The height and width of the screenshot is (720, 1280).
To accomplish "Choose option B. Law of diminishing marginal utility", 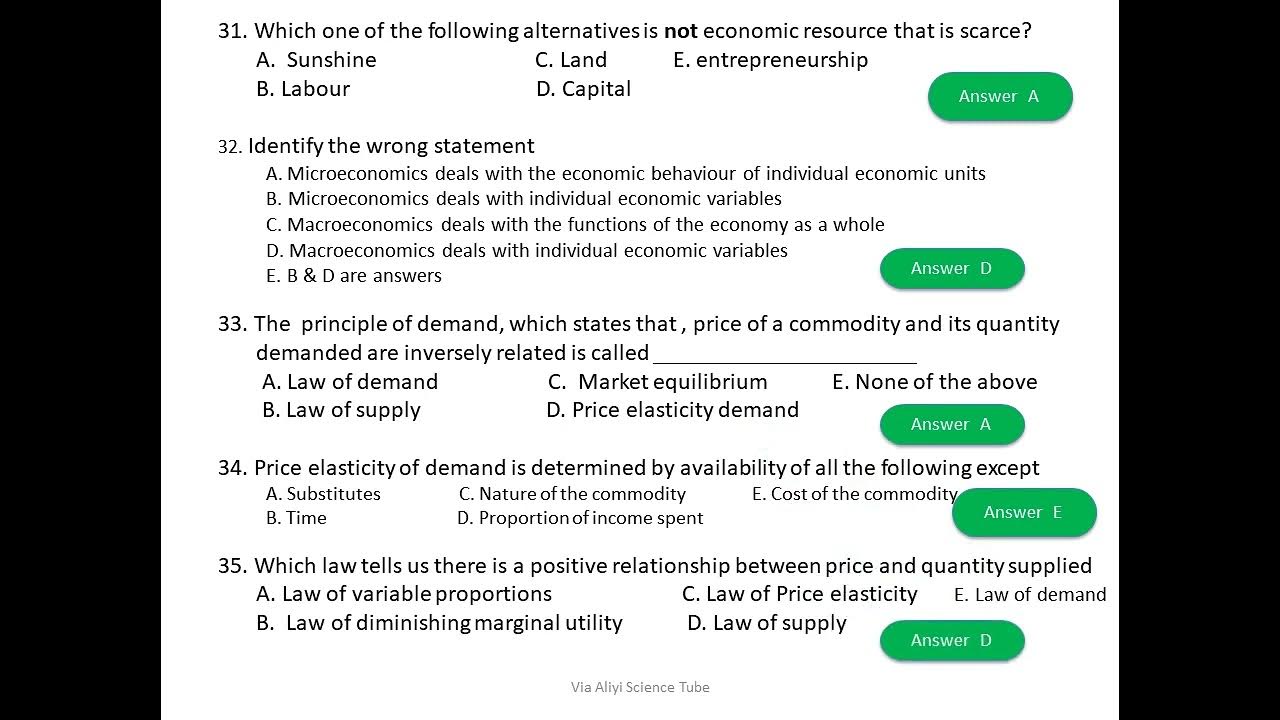I will pos(439,623).
